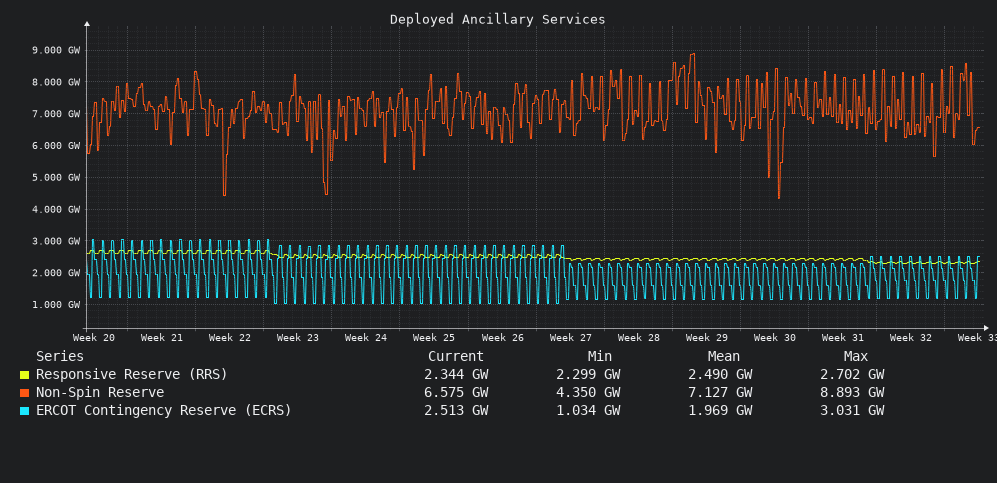This screenshot has height=483, width=997.
Task: Click the cyan ECRS legend color swatch
Action: click(x=25, y=411)
